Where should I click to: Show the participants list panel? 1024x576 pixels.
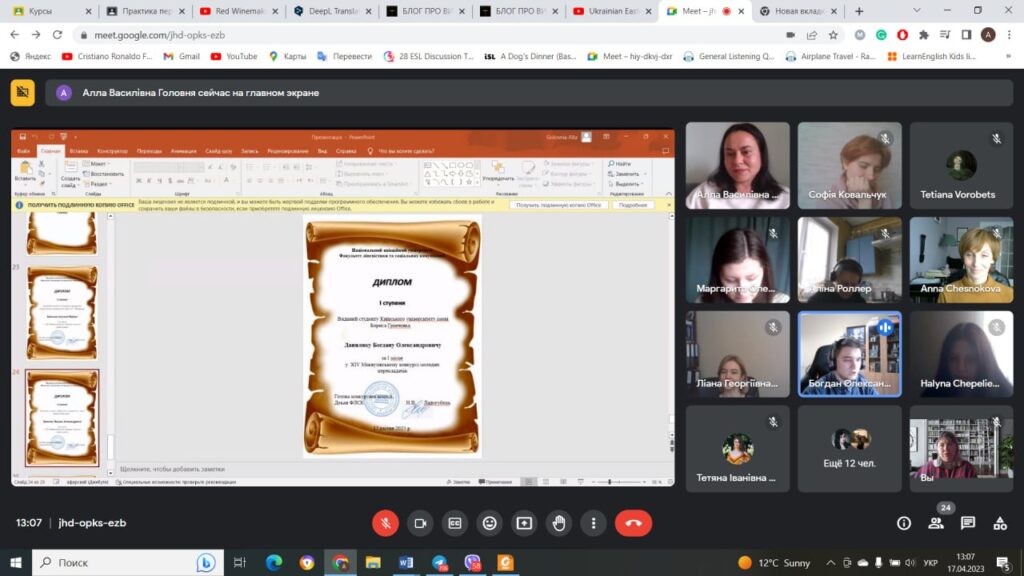tap(936, 523)
